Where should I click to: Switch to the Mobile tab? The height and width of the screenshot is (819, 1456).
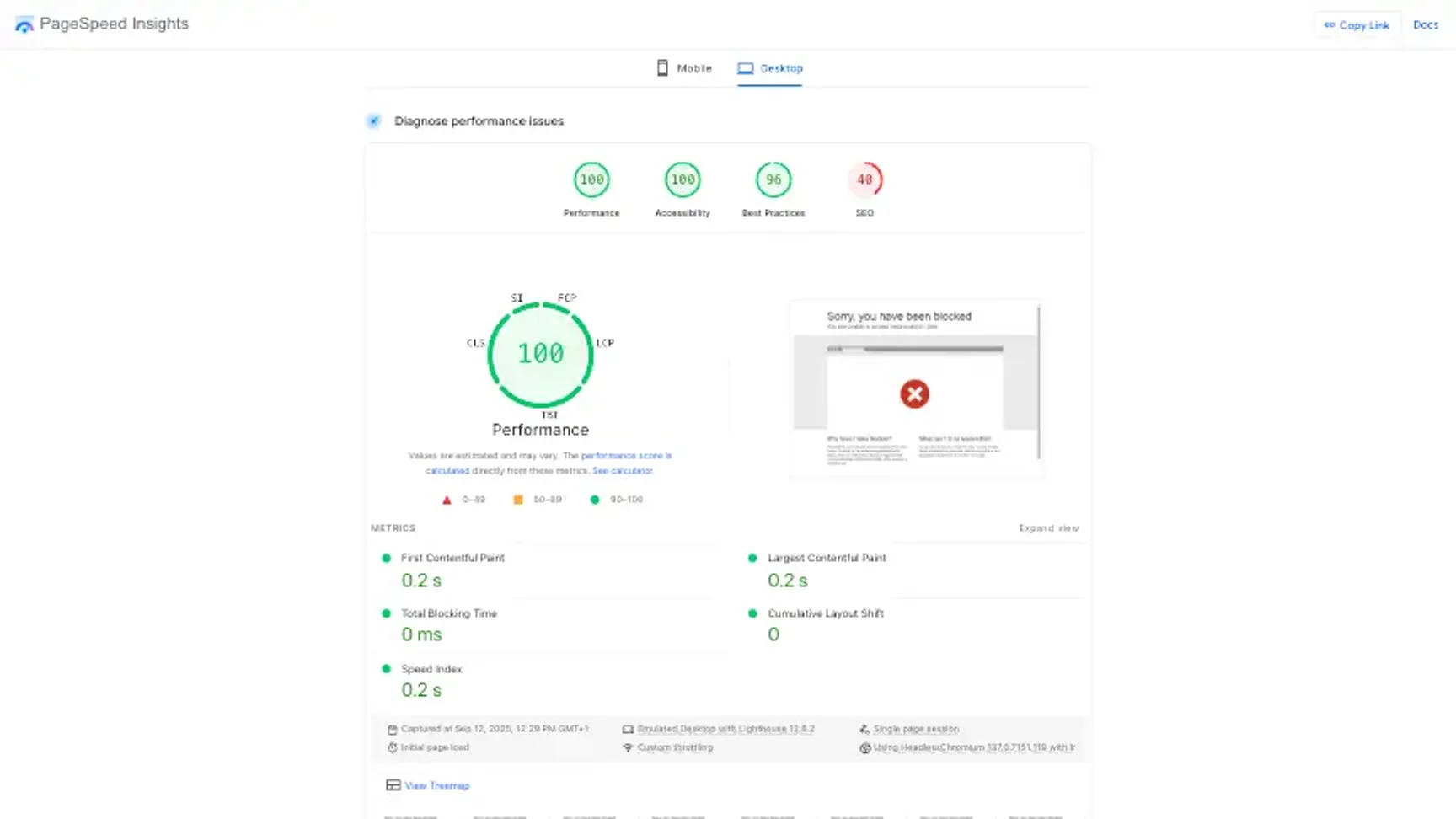(x=684, y=68)
